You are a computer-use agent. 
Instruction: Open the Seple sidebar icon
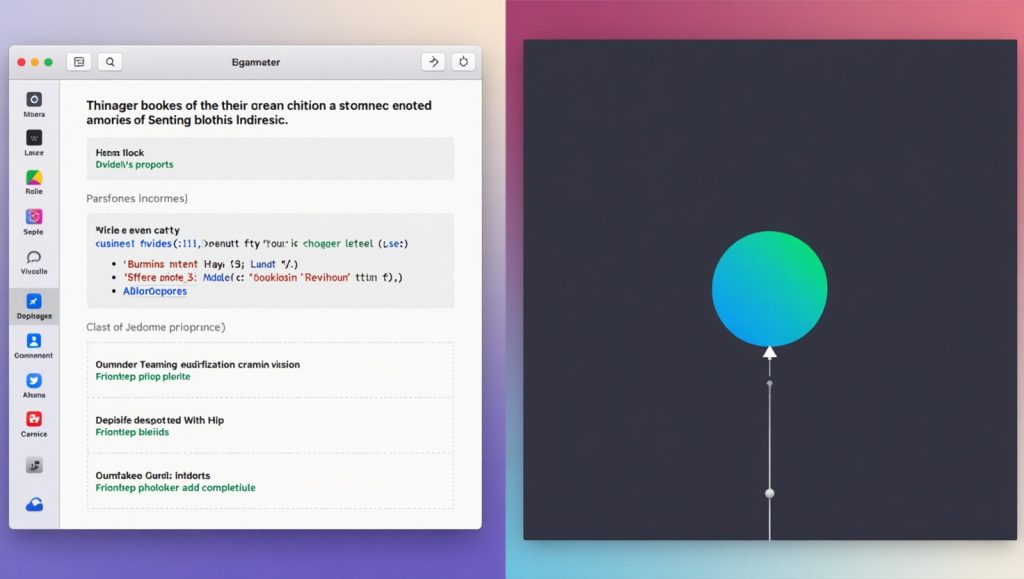point(34,217)
